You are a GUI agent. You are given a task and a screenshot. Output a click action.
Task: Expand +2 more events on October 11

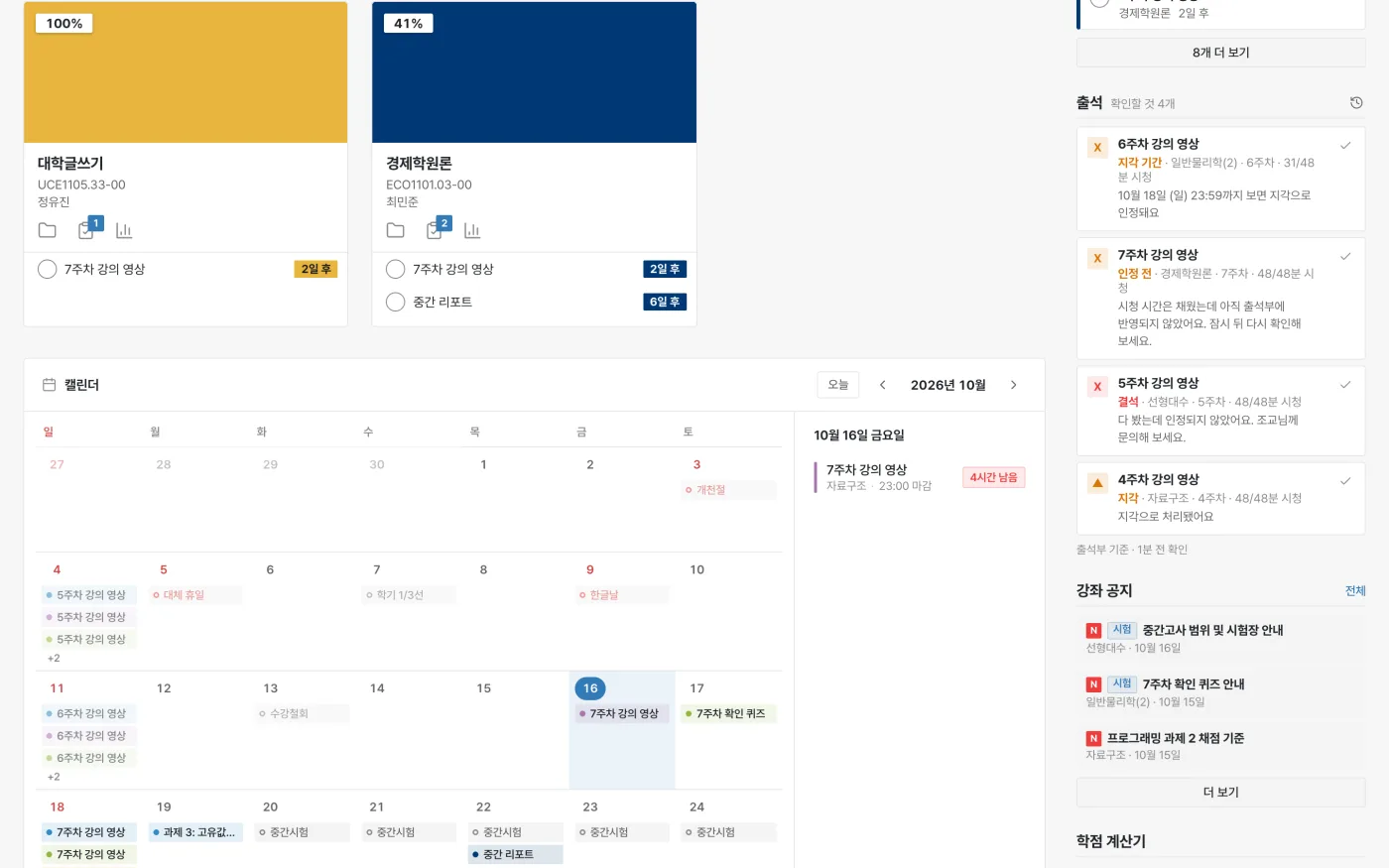pos(54,777)
